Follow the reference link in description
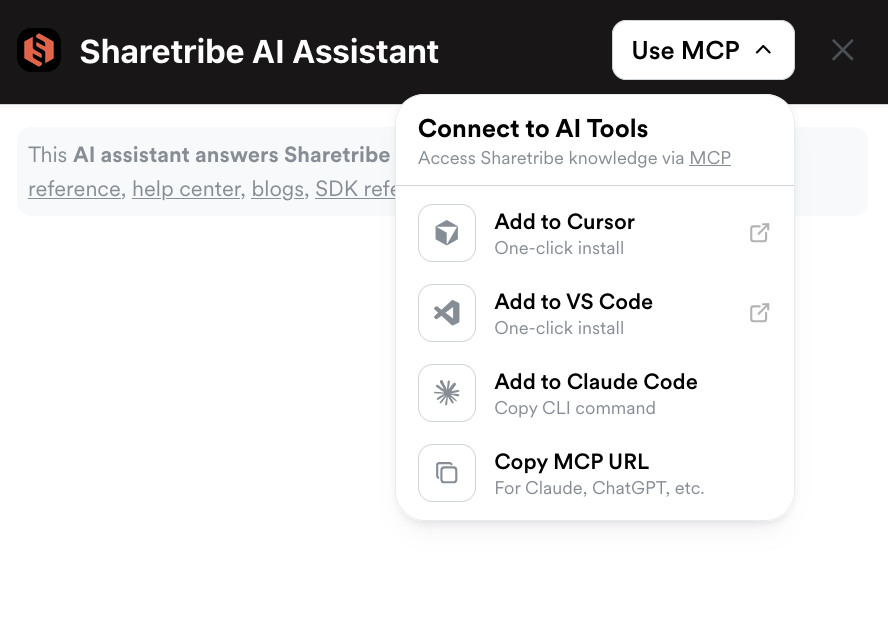 [74, 189]
